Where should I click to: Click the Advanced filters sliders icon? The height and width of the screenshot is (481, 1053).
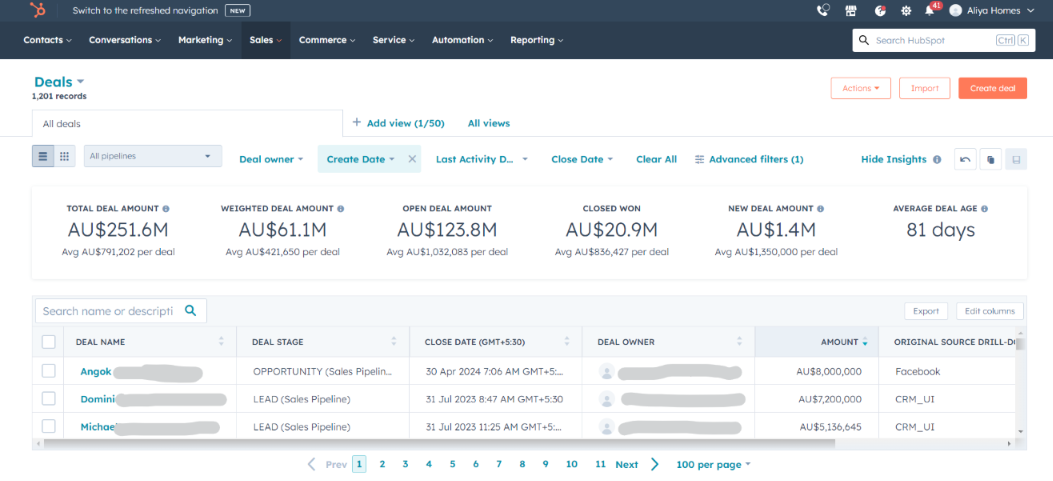point(700,159)
